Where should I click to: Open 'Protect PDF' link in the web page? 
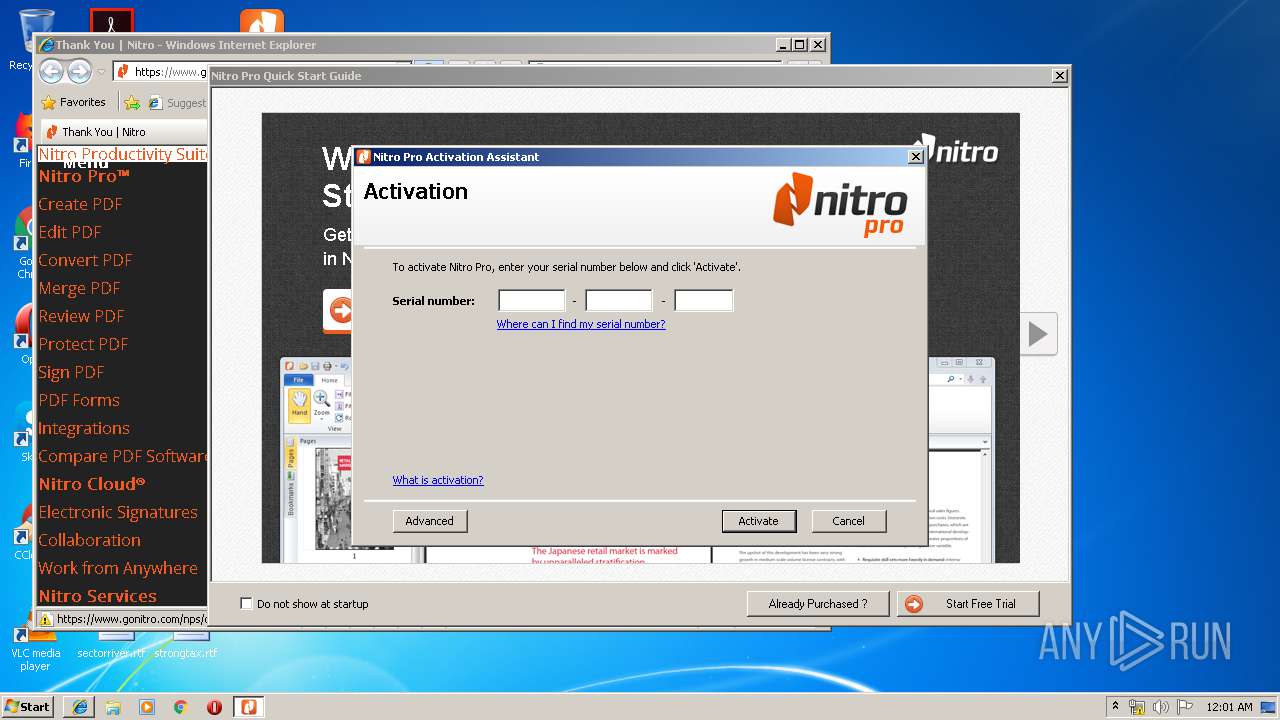(x=83, y=344)
